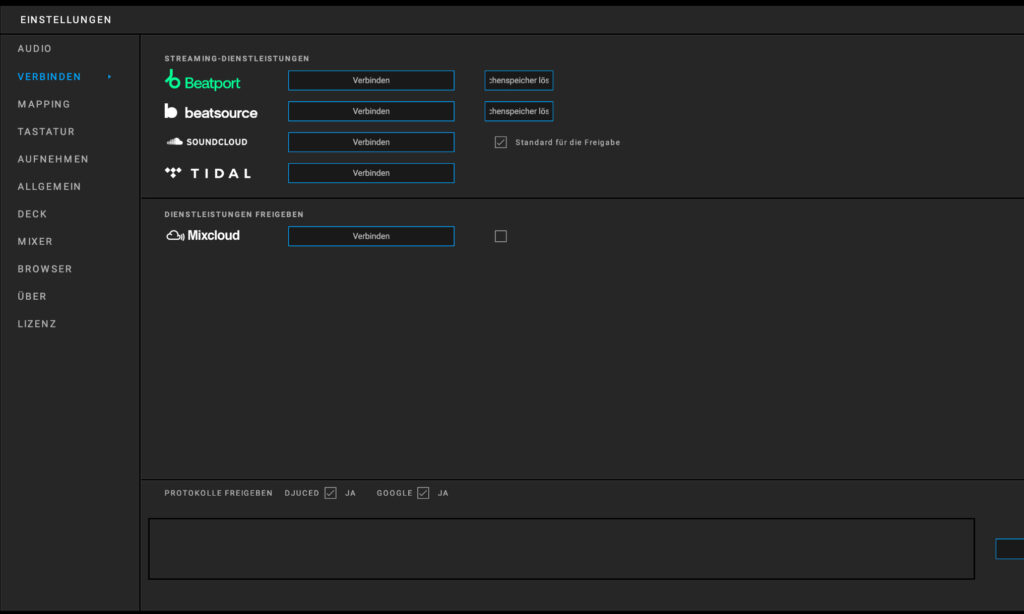Click the large text box at bottom
This screenshot has height=614, width=1024.
tap(561, 549)
